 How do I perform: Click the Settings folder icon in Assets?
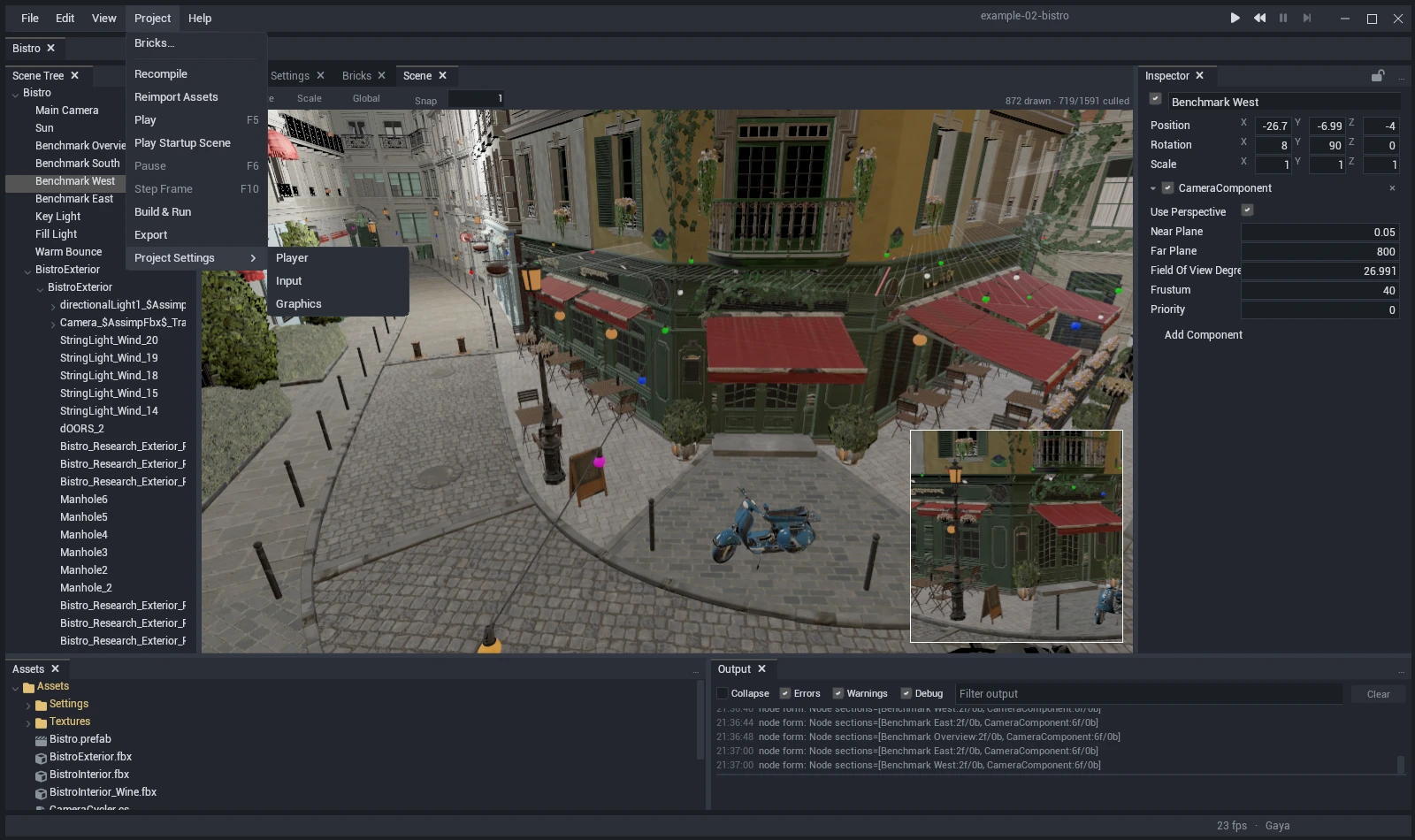tap(41, 705)
